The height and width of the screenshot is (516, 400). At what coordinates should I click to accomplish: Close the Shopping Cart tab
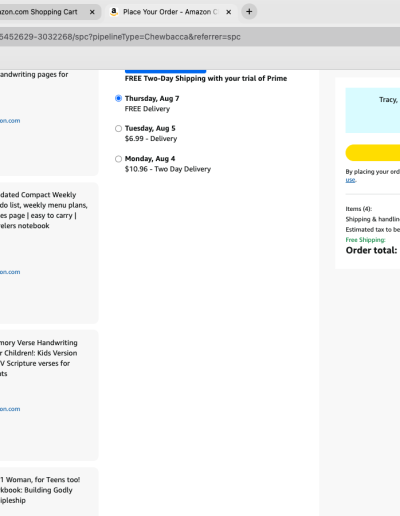click(92, 12)
